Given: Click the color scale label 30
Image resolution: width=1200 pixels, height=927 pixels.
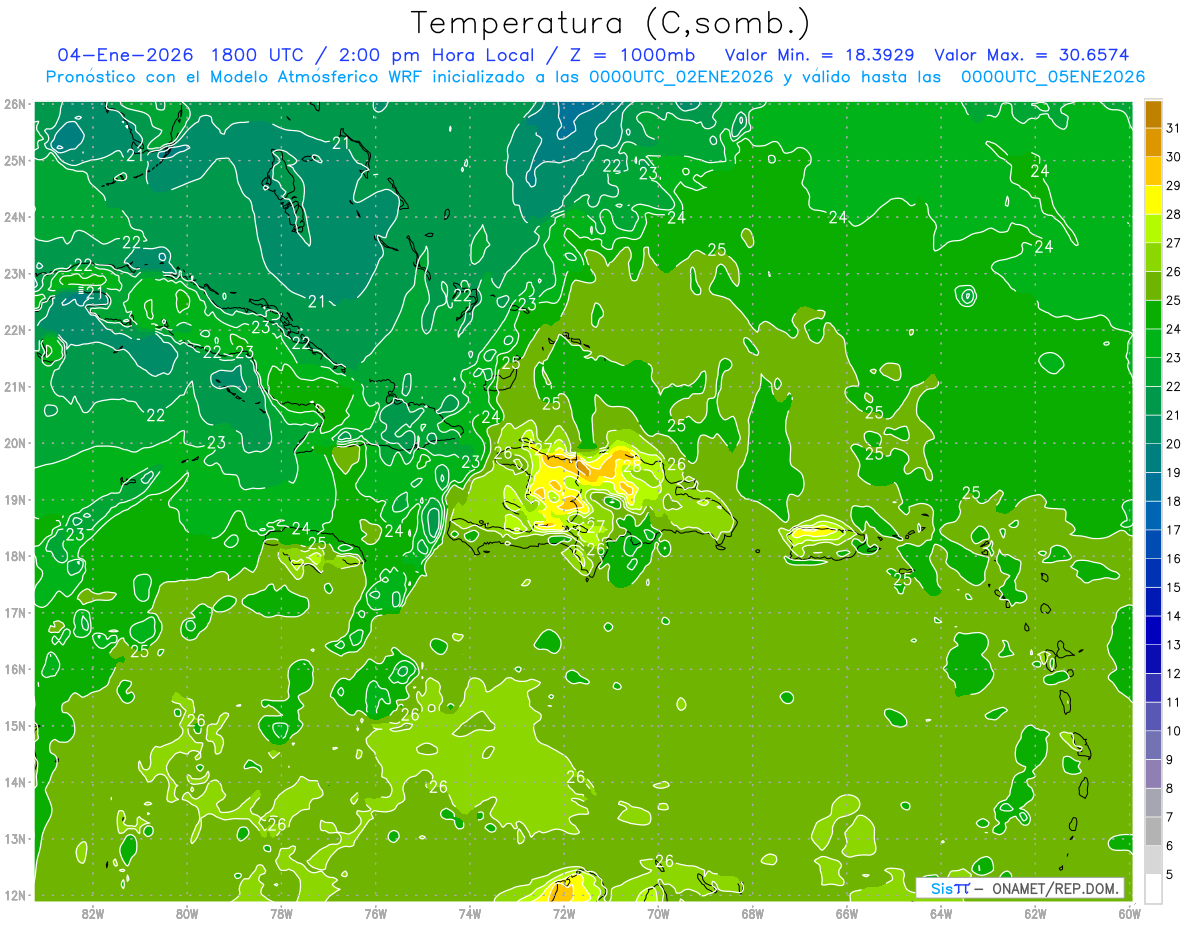Looking at the screenshot, I should click(x=1174, y=157).
